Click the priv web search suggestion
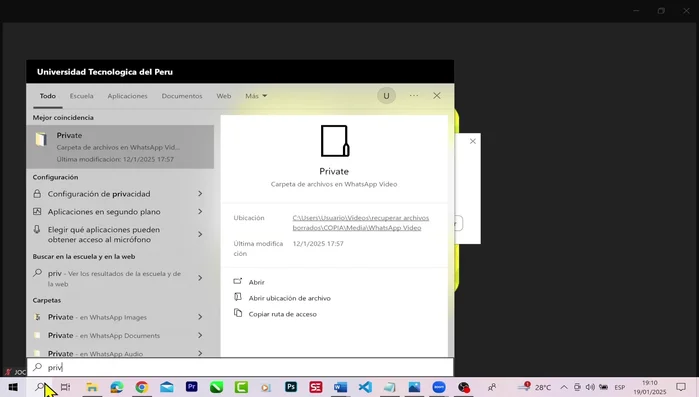The height and width of the screenshot is (397, 699). 114,278
